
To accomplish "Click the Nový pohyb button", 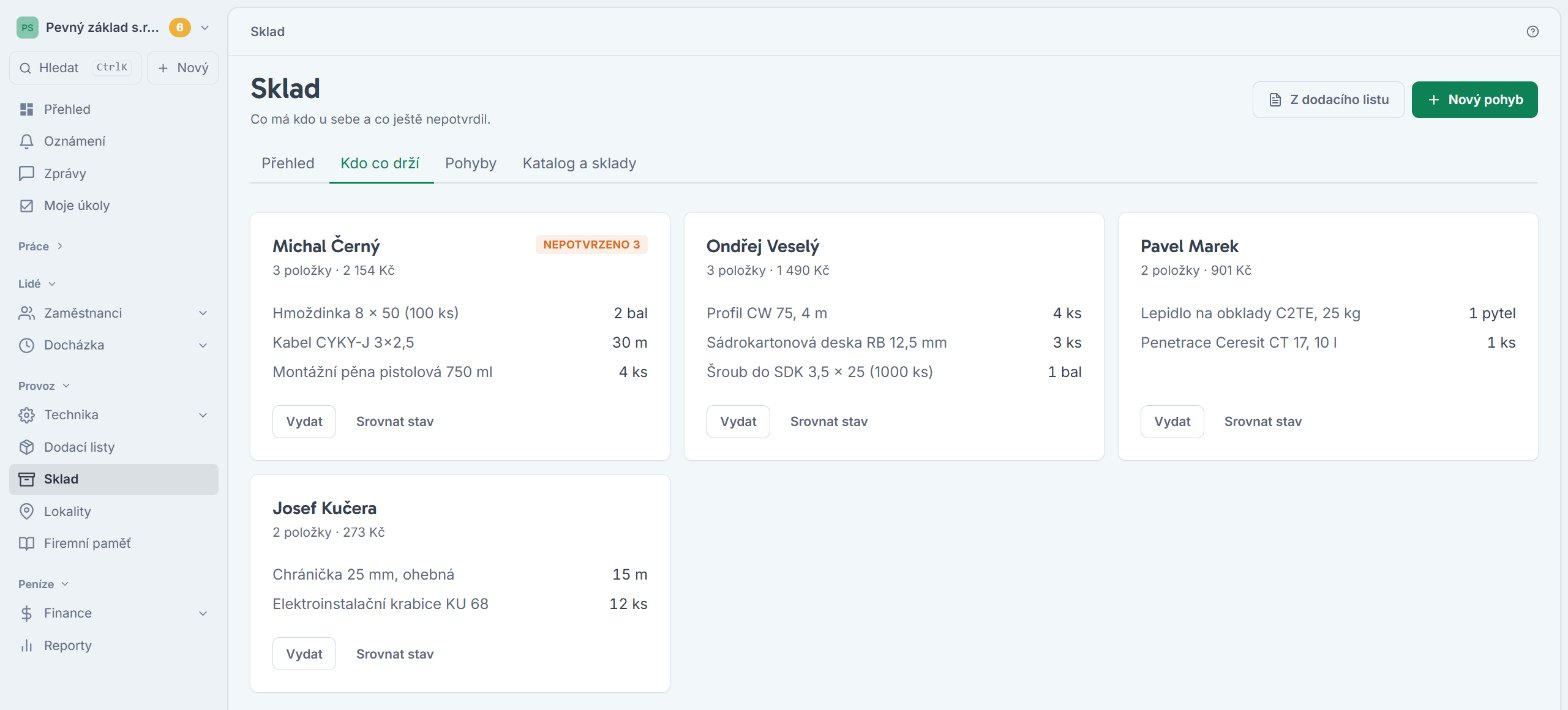I will pyautogui.click(x=1475, y=100).
